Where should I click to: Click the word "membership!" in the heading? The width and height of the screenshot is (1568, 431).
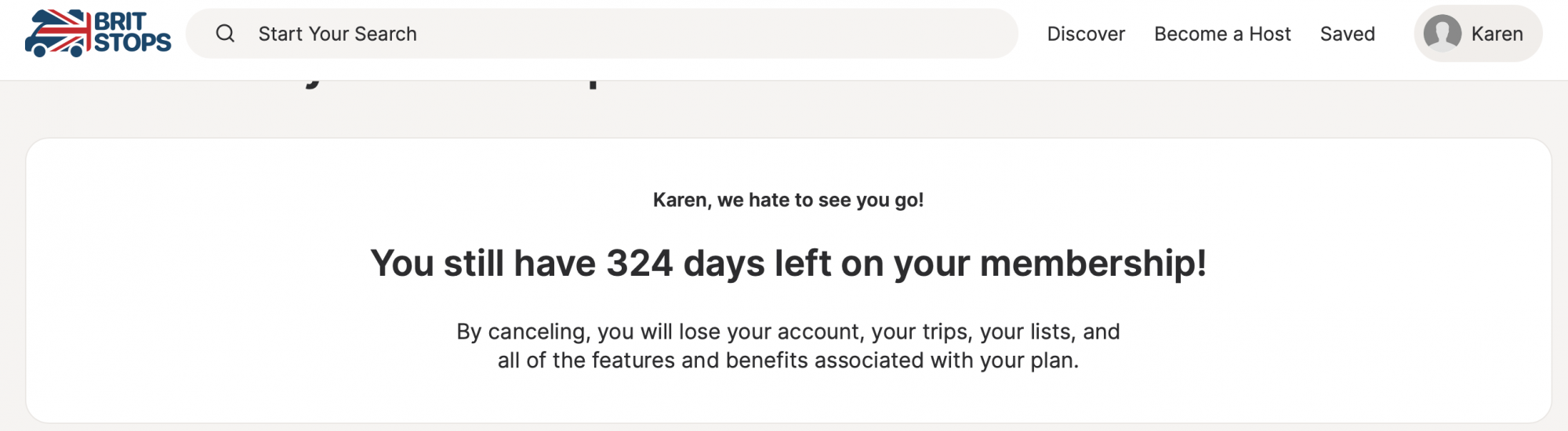[1093, 263]
